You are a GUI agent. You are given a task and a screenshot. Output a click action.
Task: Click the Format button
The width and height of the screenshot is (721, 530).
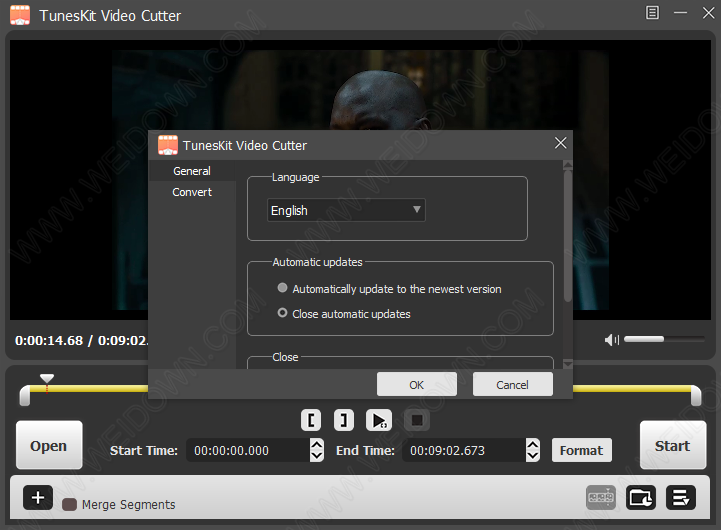(582, 450)
